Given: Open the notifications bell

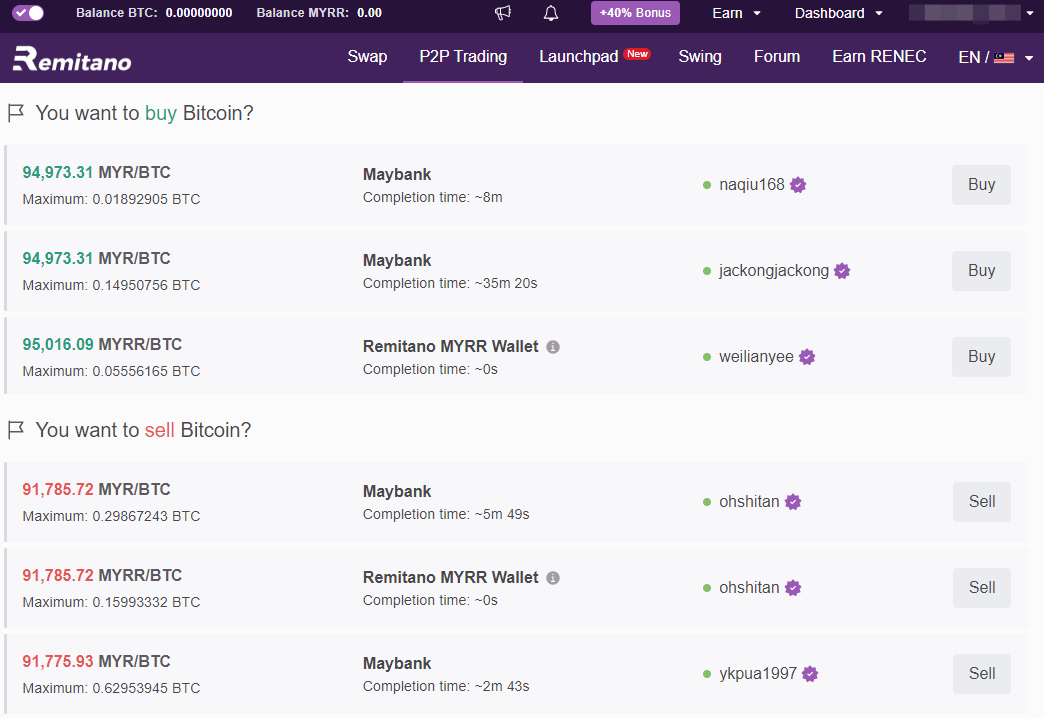Looking at the screenshot, I should [551, 13].
